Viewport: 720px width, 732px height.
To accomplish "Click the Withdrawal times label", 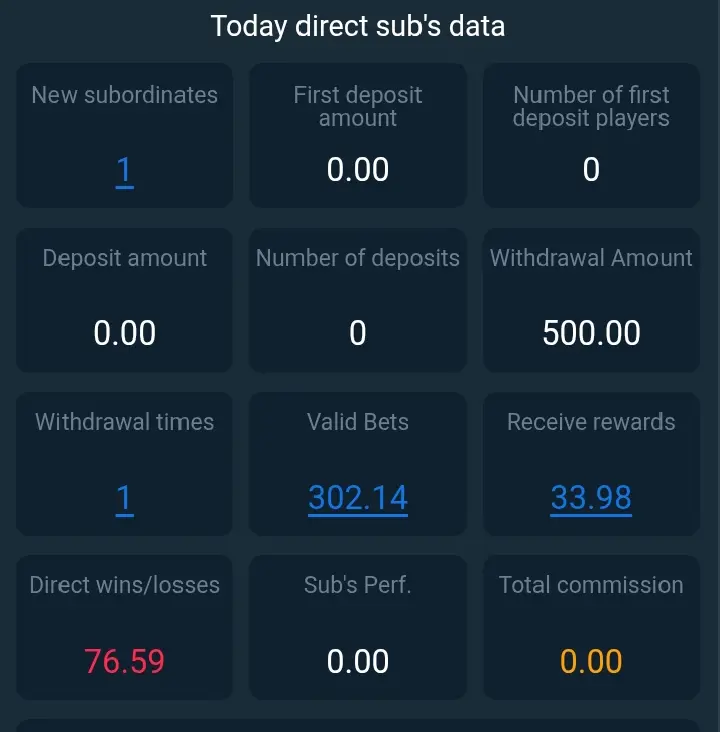I will (x=124, y=422).
